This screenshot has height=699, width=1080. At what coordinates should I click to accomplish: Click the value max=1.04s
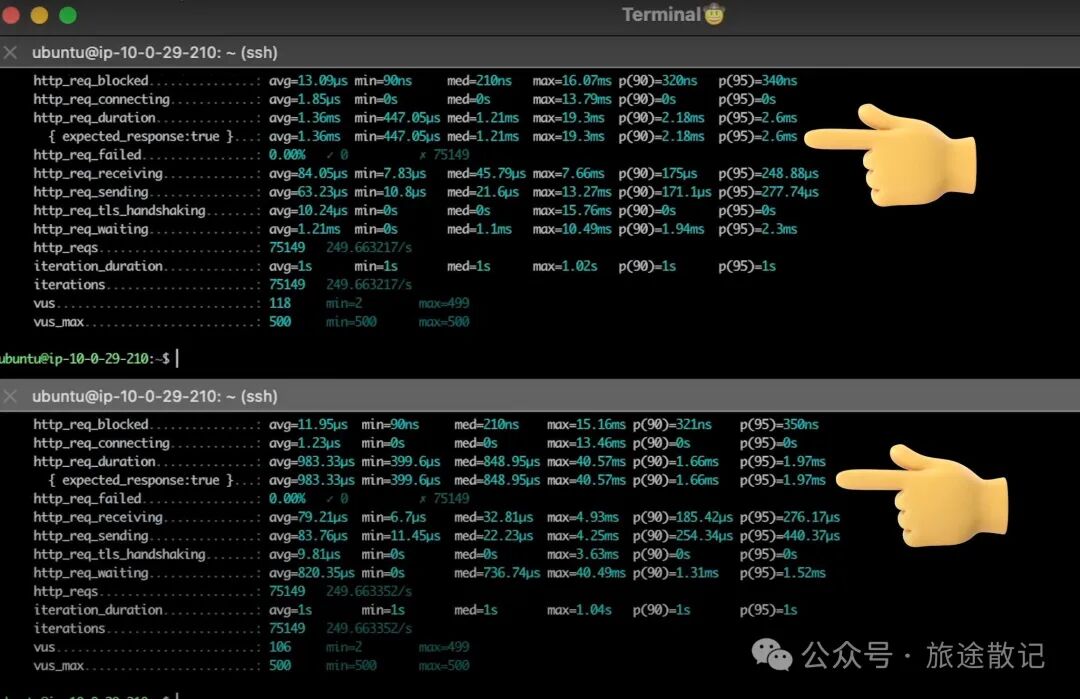579,610
